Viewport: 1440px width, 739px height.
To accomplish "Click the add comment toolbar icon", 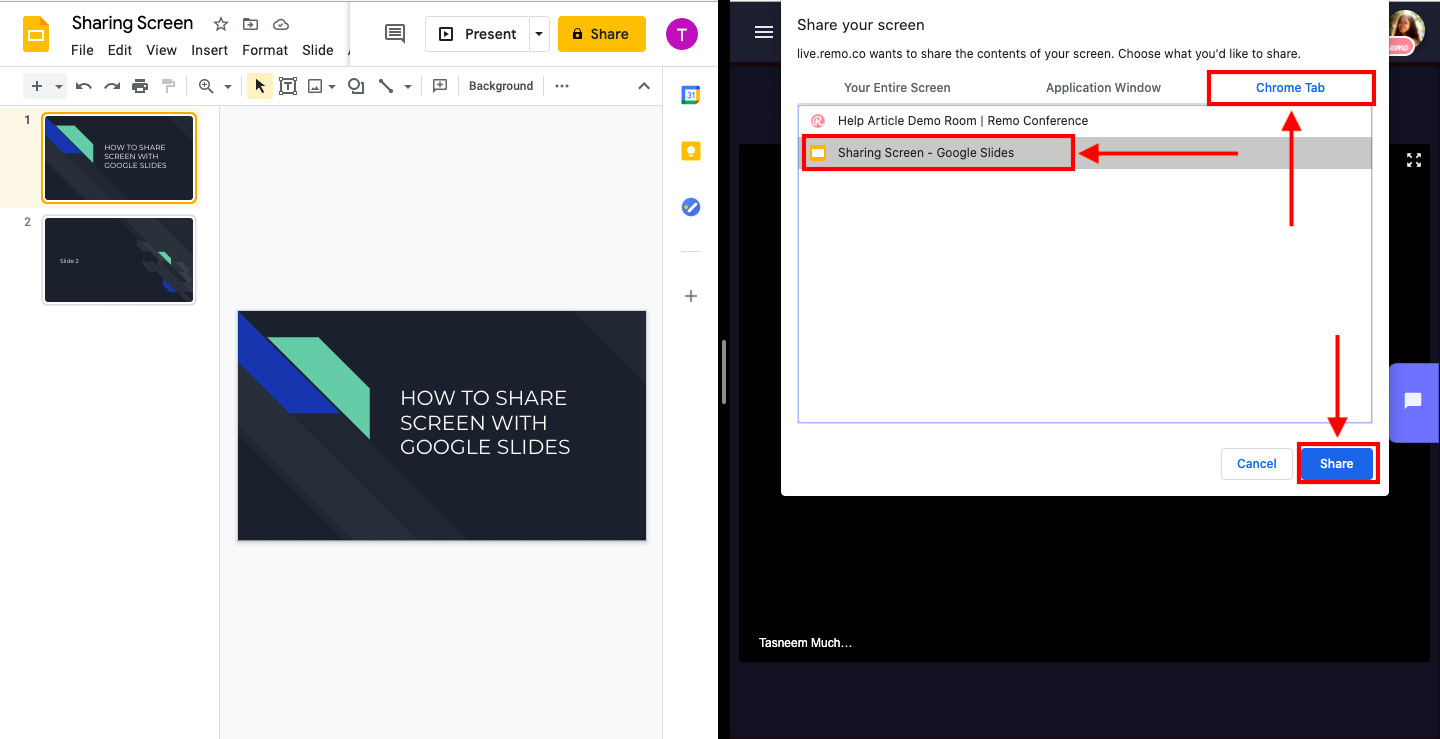I will click(439, 86).
